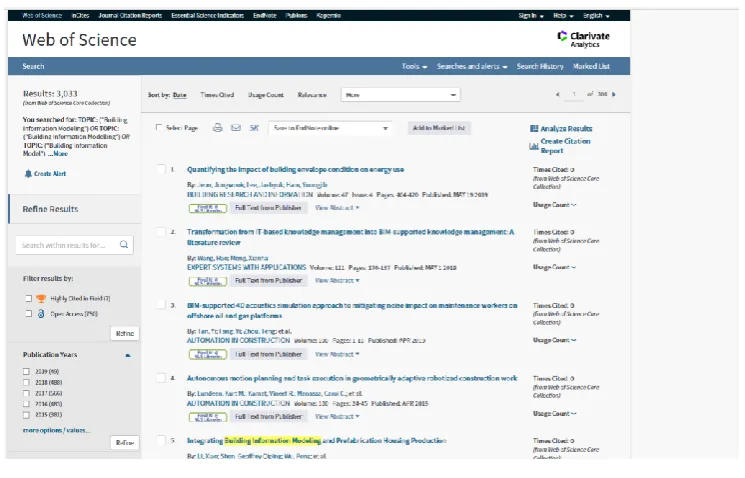This screenshot has width=745, height=478.
Task: Open Essential Science Indicators link
Action: tap(208, 16)
